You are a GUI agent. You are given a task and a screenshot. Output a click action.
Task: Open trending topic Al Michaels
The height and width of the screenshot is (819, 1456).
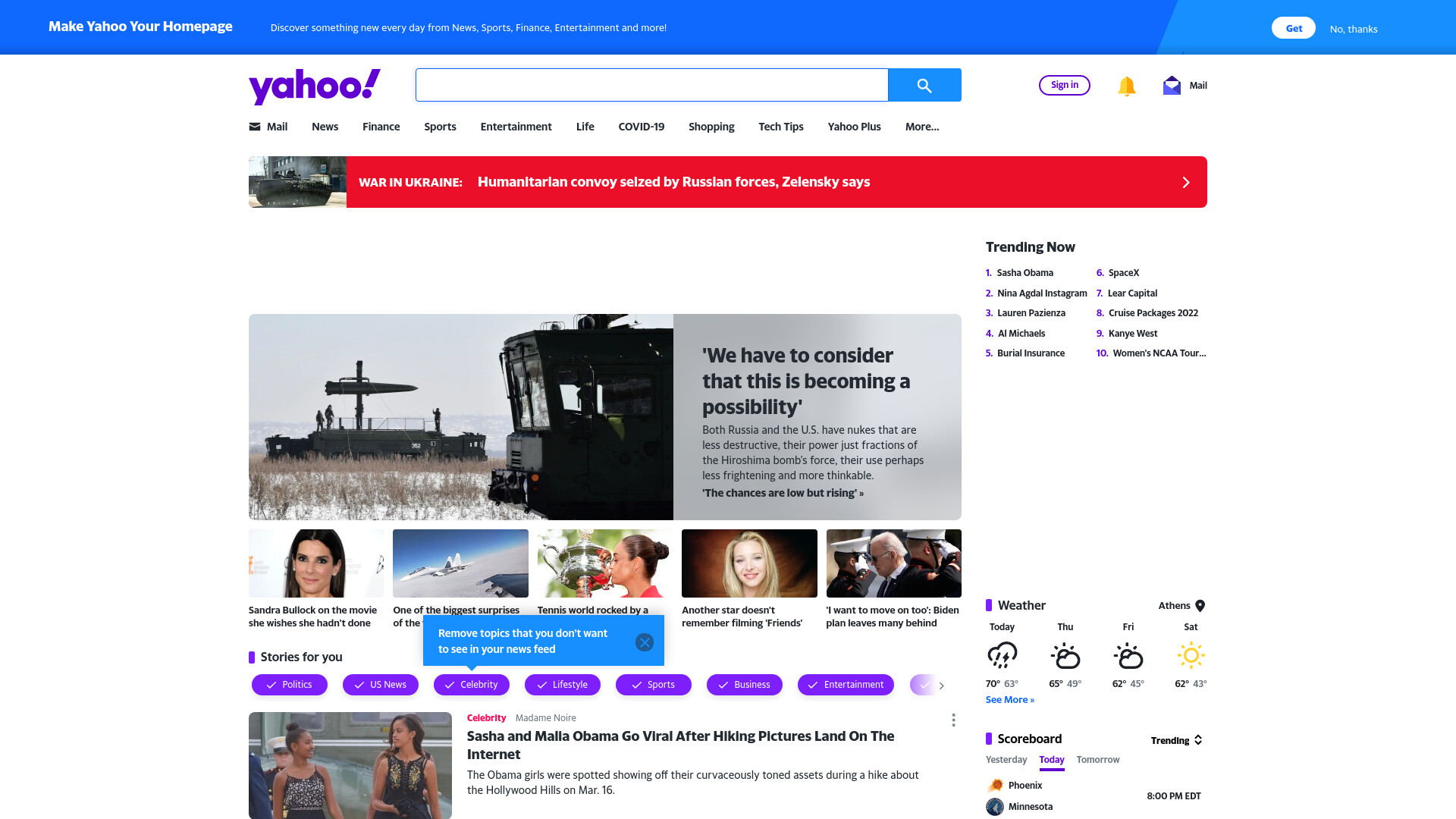(1021, 334)
